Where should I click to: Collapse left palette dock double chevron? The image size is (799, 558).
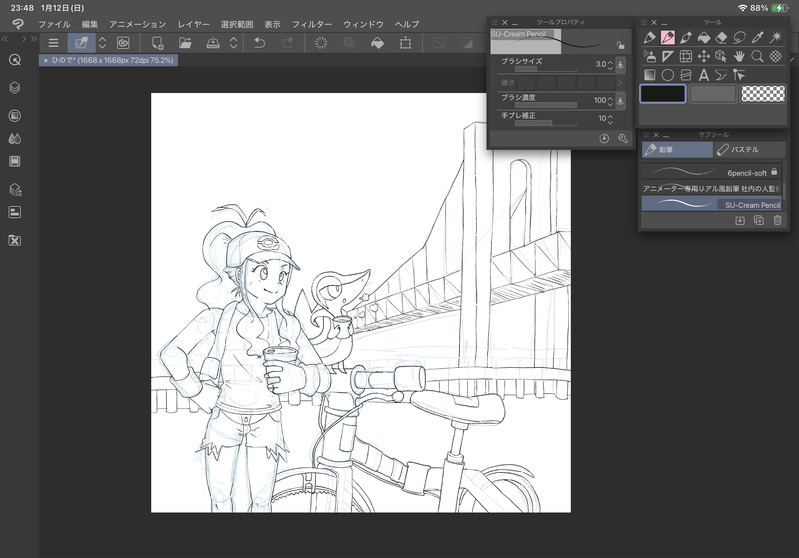tap(5, 39)
